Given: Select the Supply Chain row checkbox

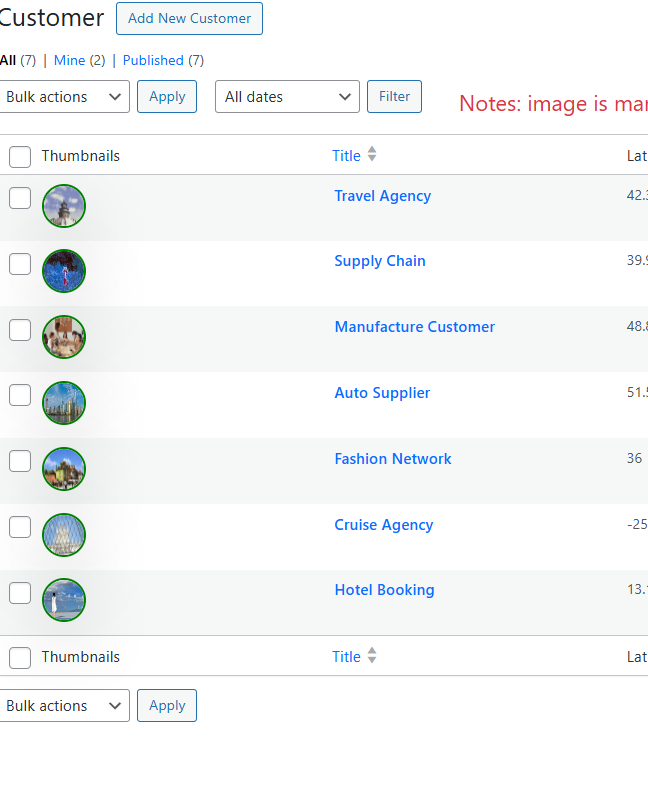Looking at the screenshot, I should click(20, 264).
